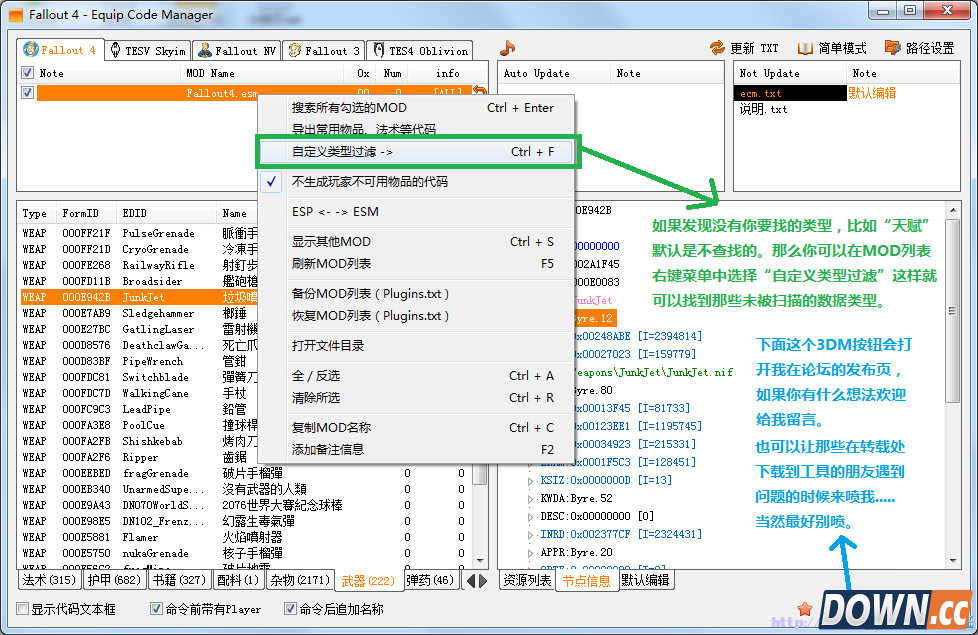Open the Fallout NV game tab
Image resolution: width=978 pixels, height=635 pixels.
pyautogui.click(x=237, y=50)
